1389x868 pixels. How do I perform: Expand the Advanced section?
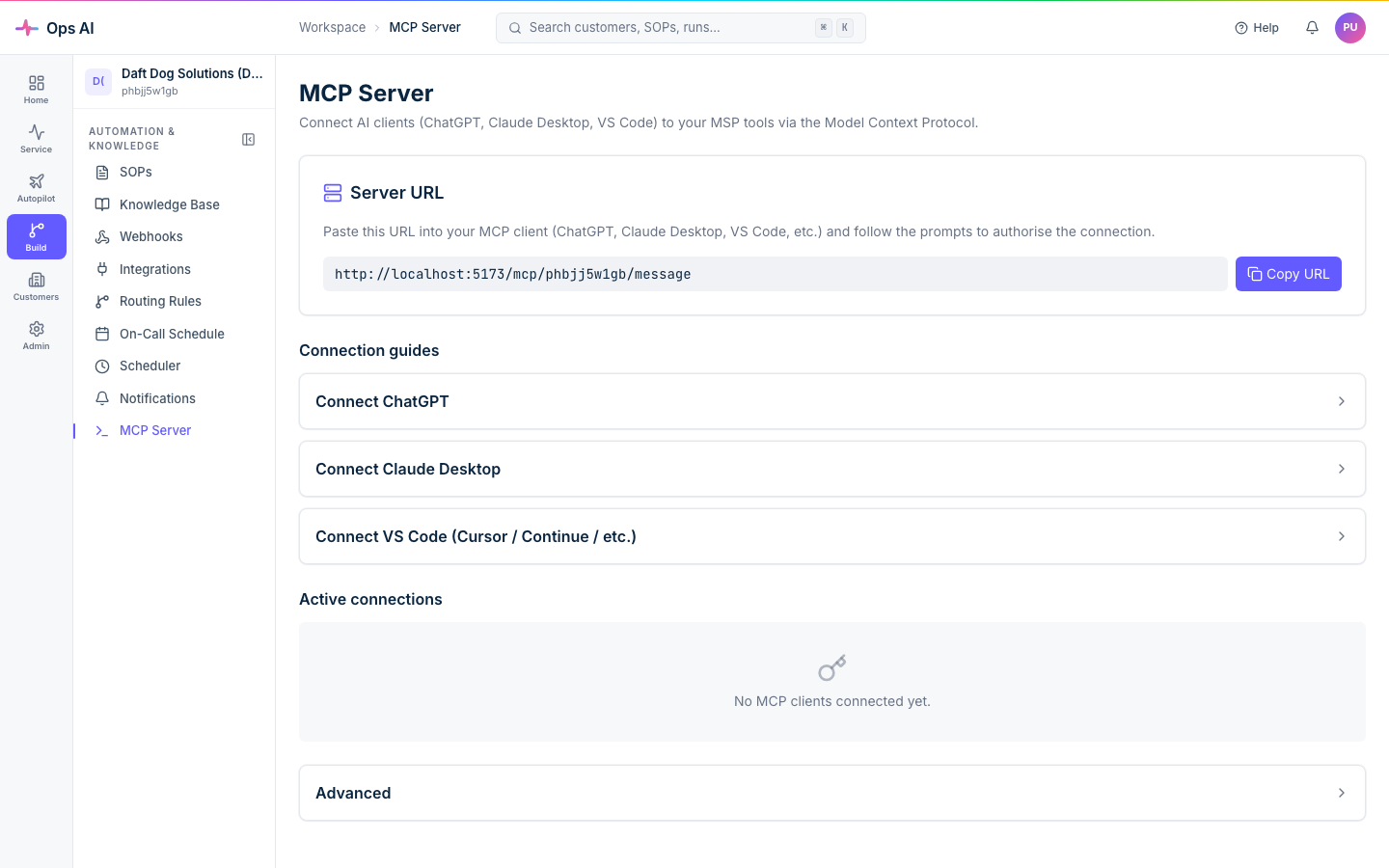coord(832,793)
